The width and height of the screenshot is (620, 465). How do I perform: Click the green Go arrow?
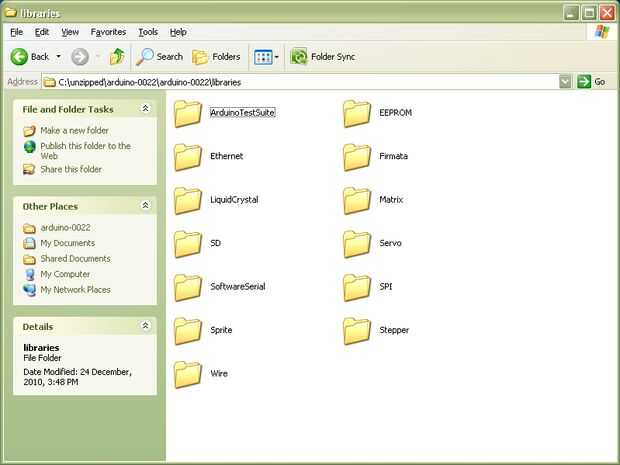[x=584, y=82]
